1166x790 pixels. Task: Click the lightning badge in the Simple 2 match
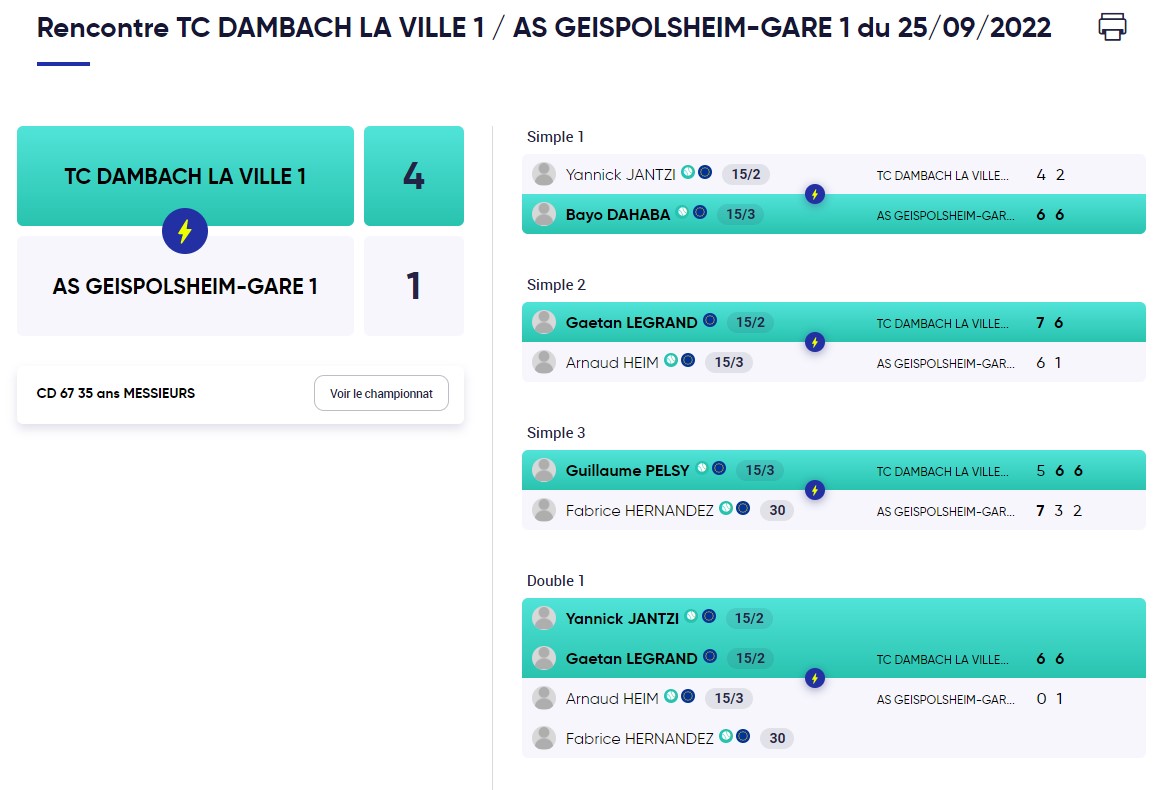[x=815, y=342]
